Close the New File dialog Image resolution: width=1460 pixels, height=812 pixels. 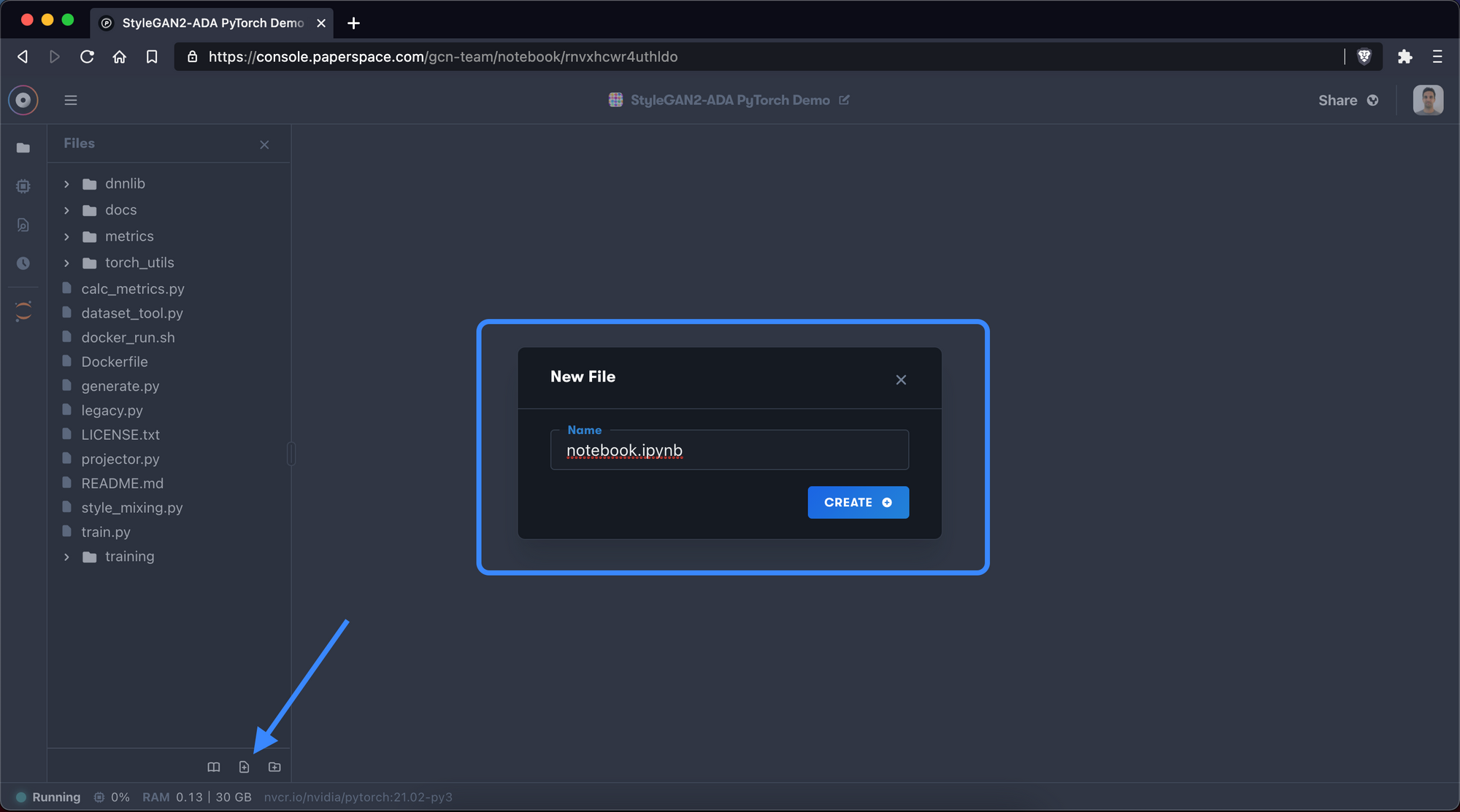tap(901, 379)
